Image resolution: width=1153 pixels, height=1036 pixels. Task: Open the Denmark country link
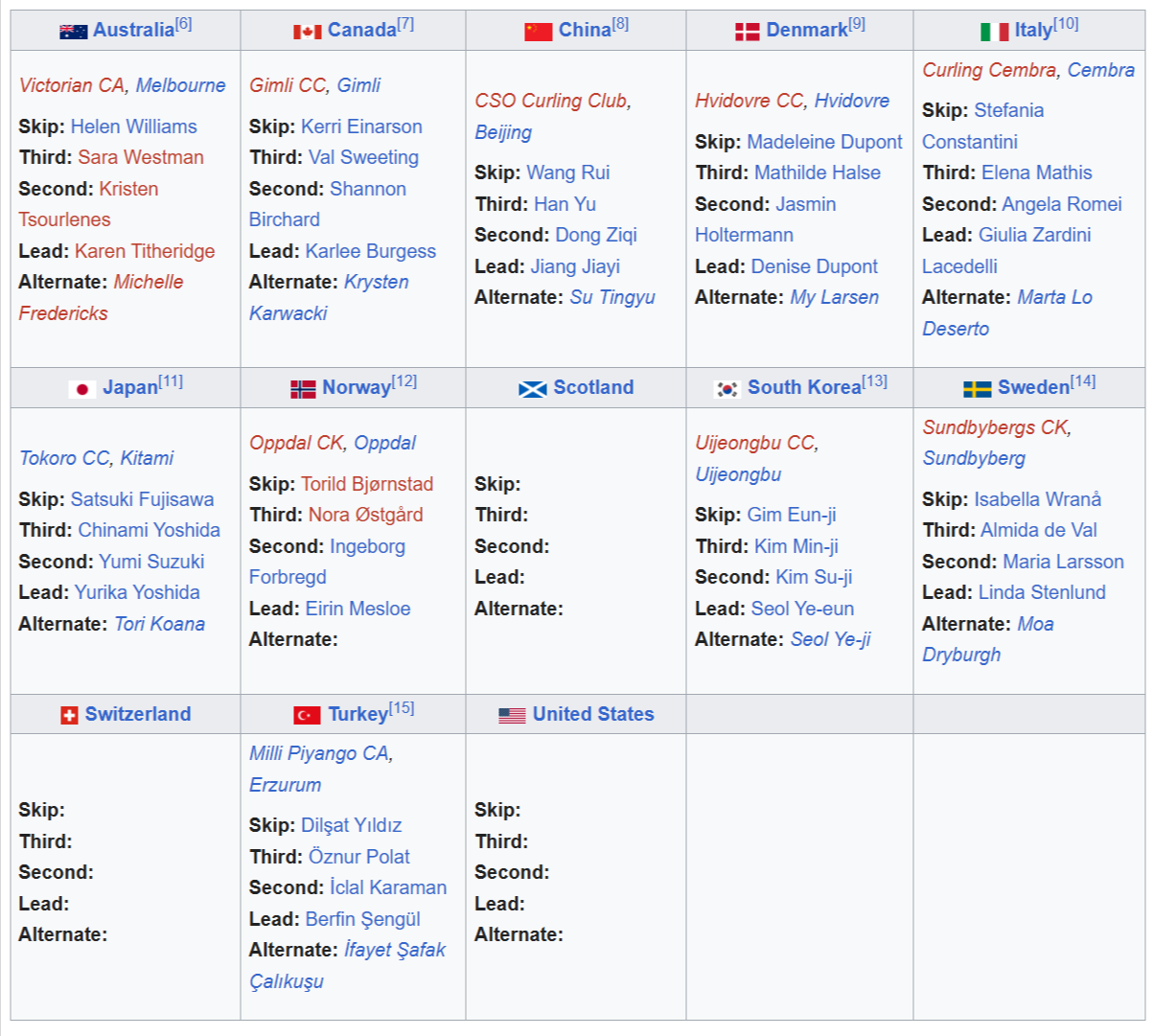point(807,31)
